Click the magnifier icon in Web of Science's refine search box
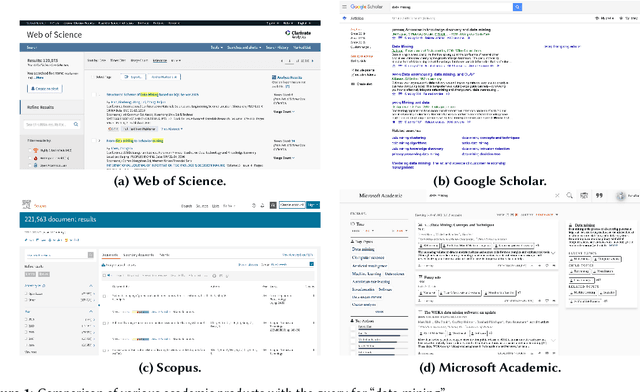Image resolution: width=640 pixels, height=392 pixels. [76, 124]
